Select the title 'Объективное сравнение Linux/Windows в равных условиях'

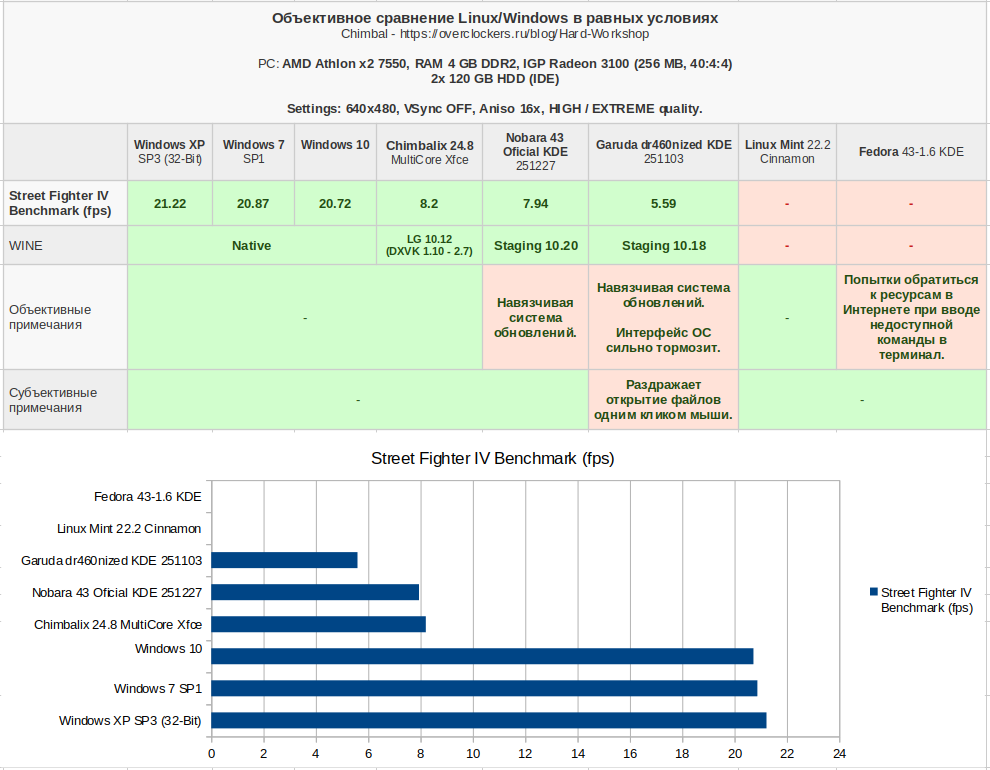click(495, 18)
